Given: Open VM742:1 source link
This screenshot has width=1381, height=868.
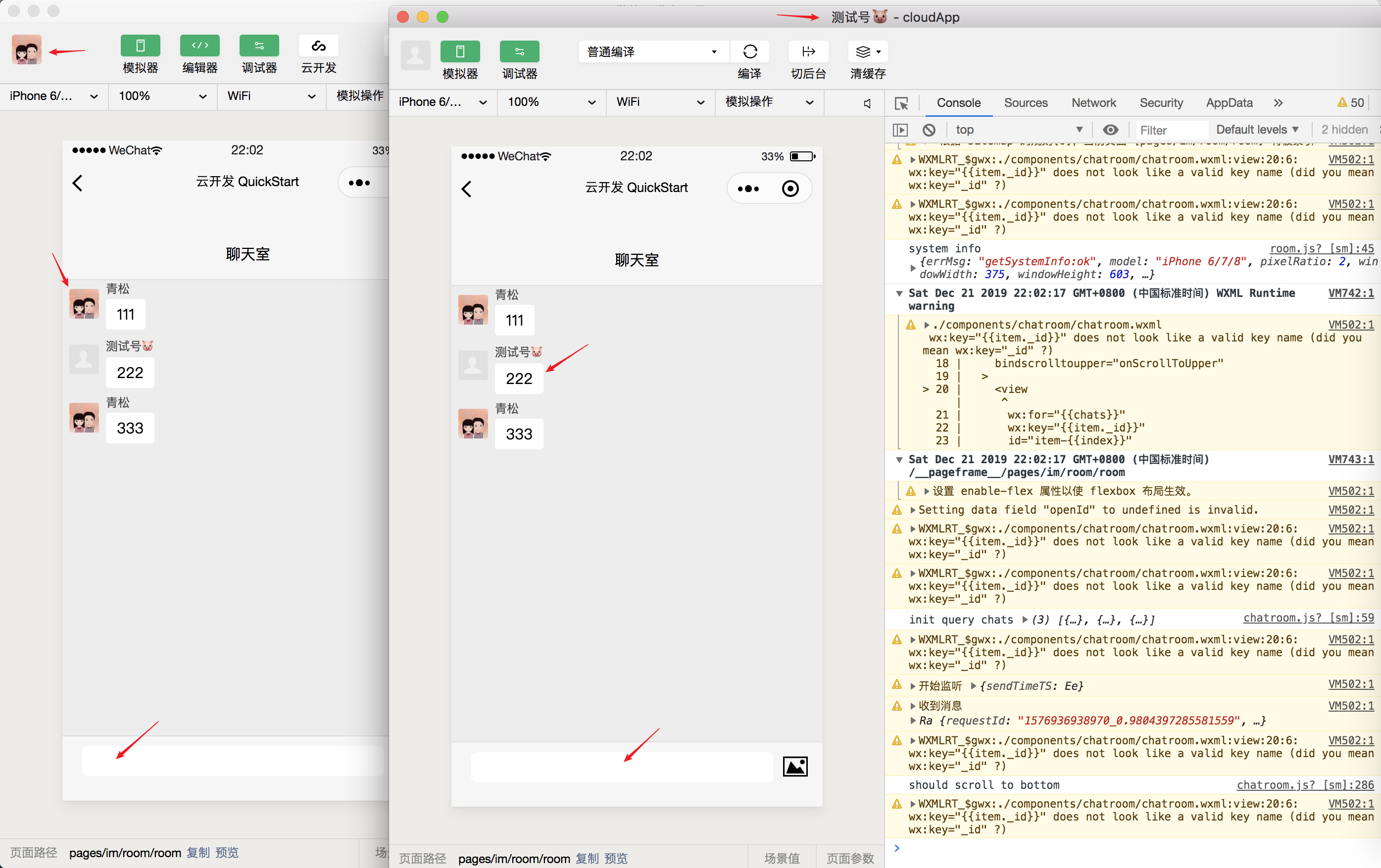Looking at the screenshot, I should (1351, 293).
